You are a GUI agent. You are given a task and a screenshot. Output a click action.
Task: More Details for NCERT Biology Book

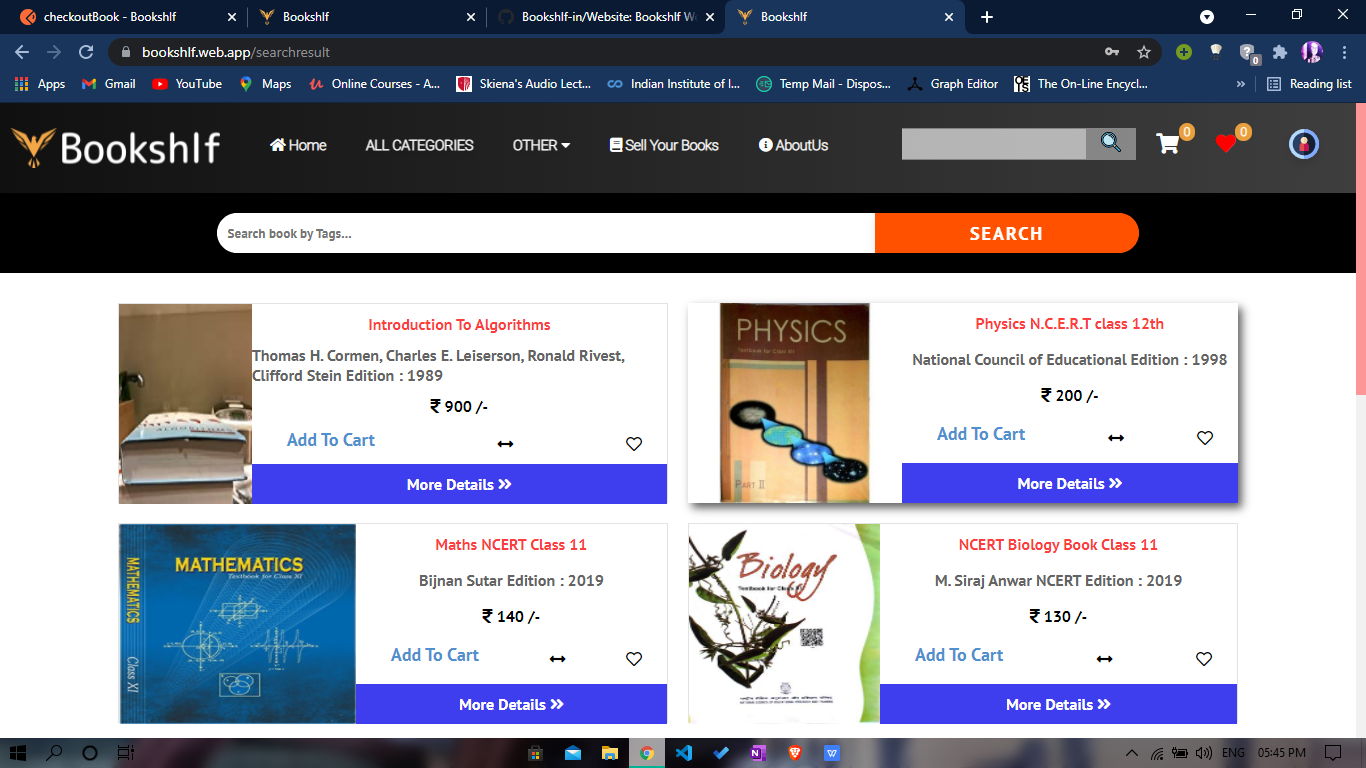(x=1058, y=704)
